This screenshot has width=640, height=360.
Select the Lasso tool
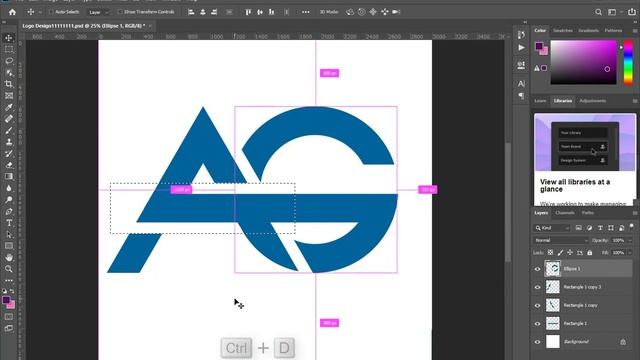tap(9, 61)
